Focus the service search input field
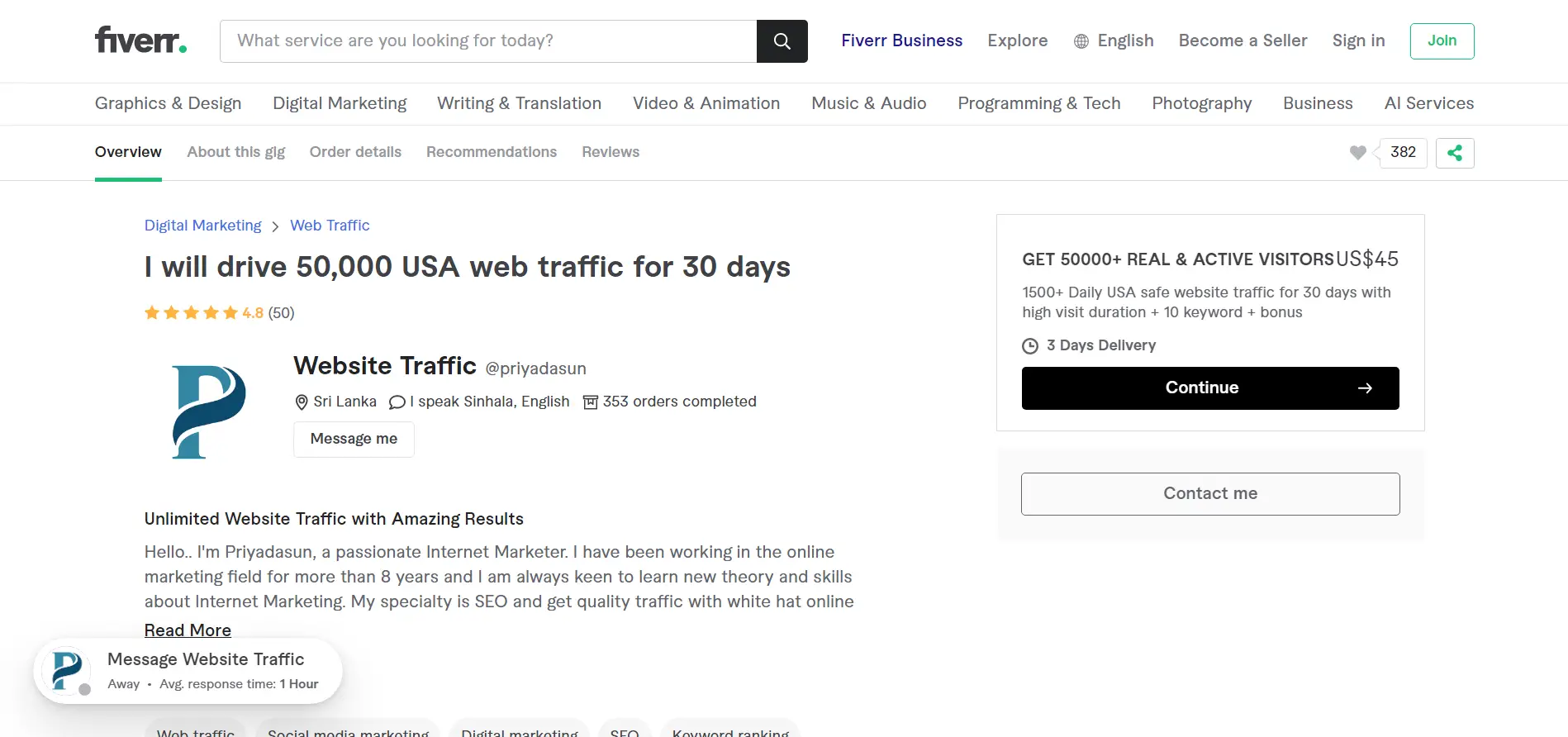Viewport: 1568px width, 737px height. click(488, 41)
